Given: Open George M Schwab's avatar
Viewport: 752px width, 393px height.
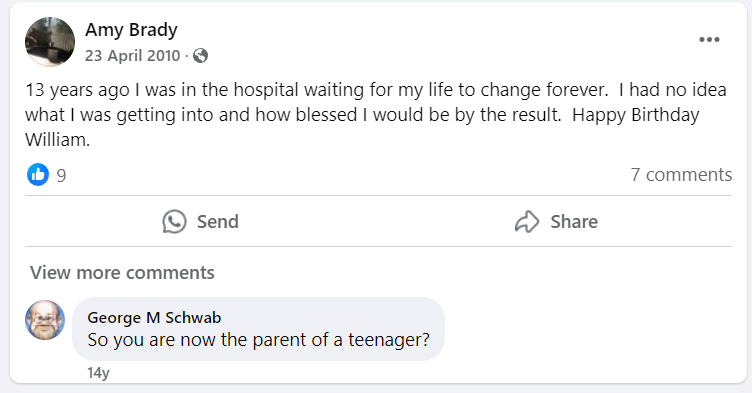Looking at the screenshot, I should coord(45,320).
